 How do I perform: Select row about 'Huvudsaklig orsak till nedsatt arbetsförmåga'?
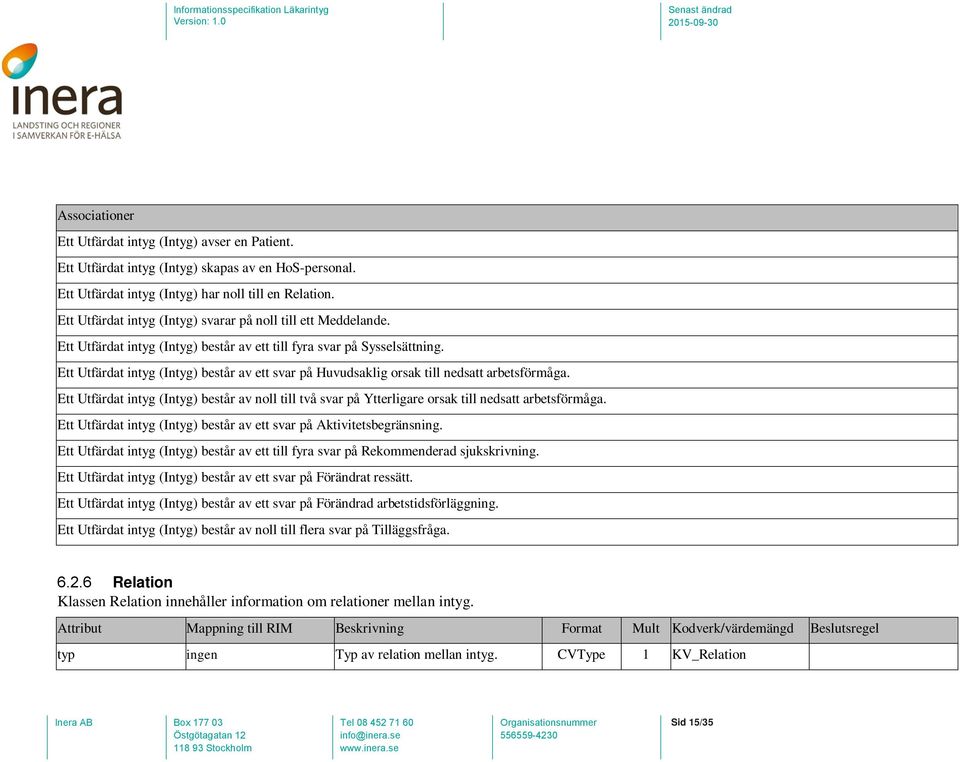tap(507, 374)
